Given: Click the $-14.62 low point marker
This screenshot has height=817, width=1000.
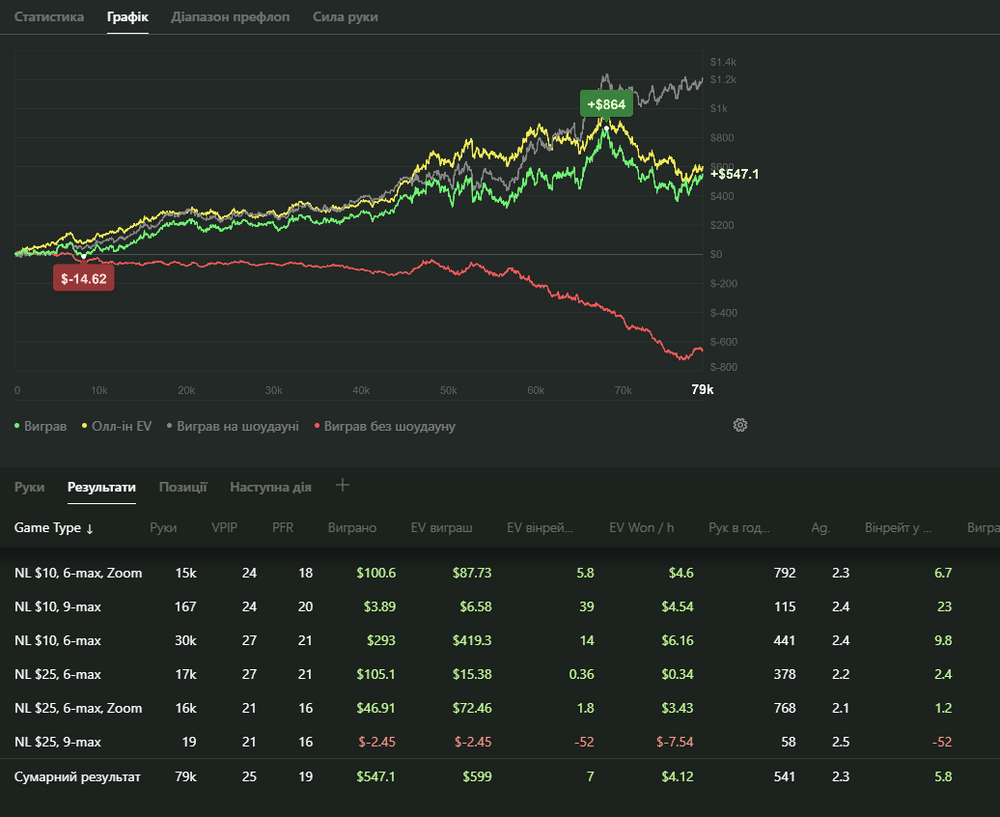Looking at the screenshot, I should (x=84, y=278).
